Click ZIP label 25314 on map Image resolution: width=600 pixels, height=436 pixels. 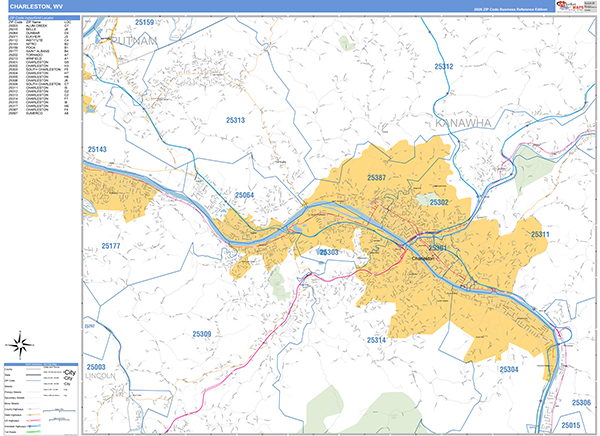[x=376, y=340]
